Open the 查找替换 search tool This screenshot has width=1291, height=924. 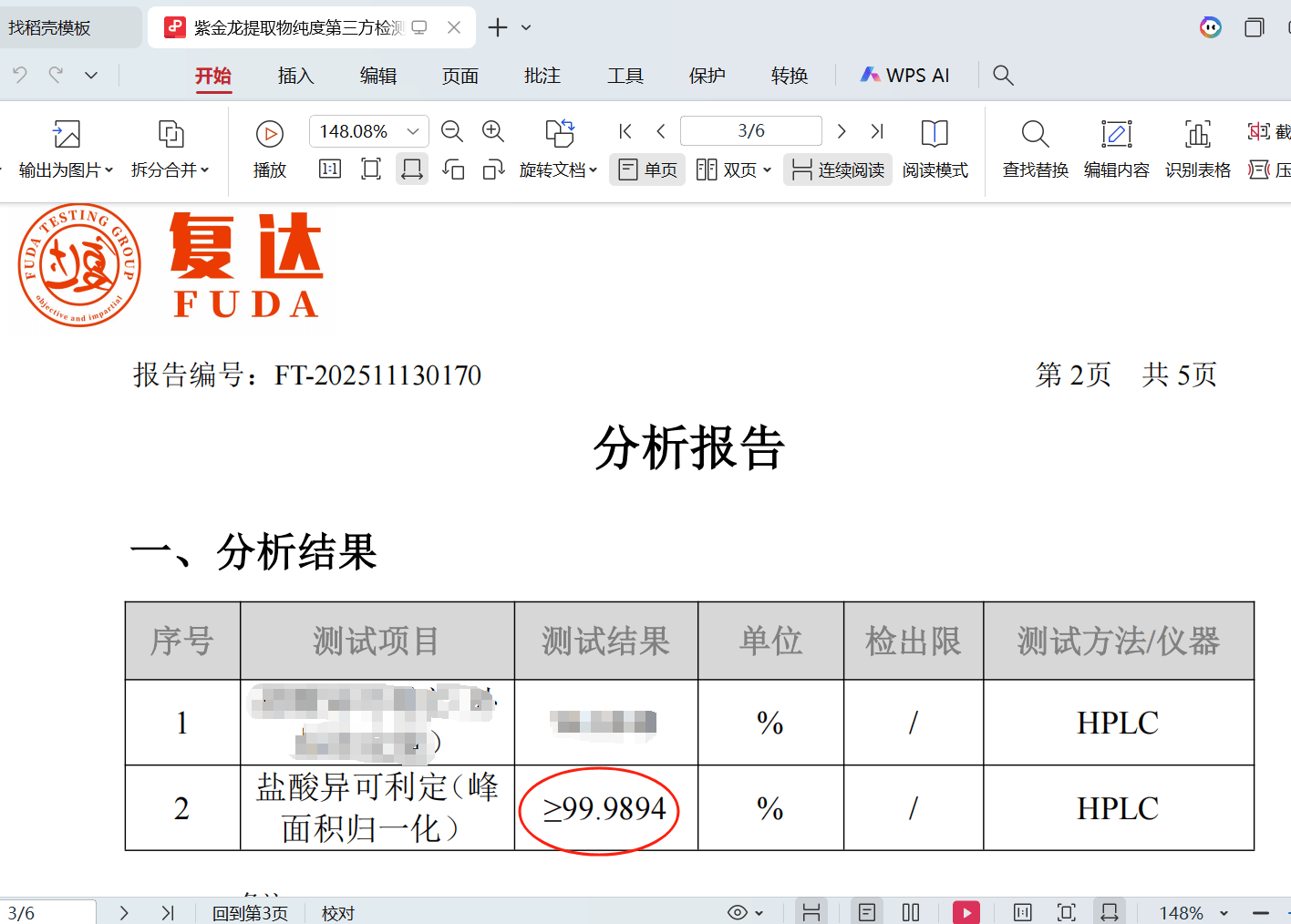[x=1035, y=149]
